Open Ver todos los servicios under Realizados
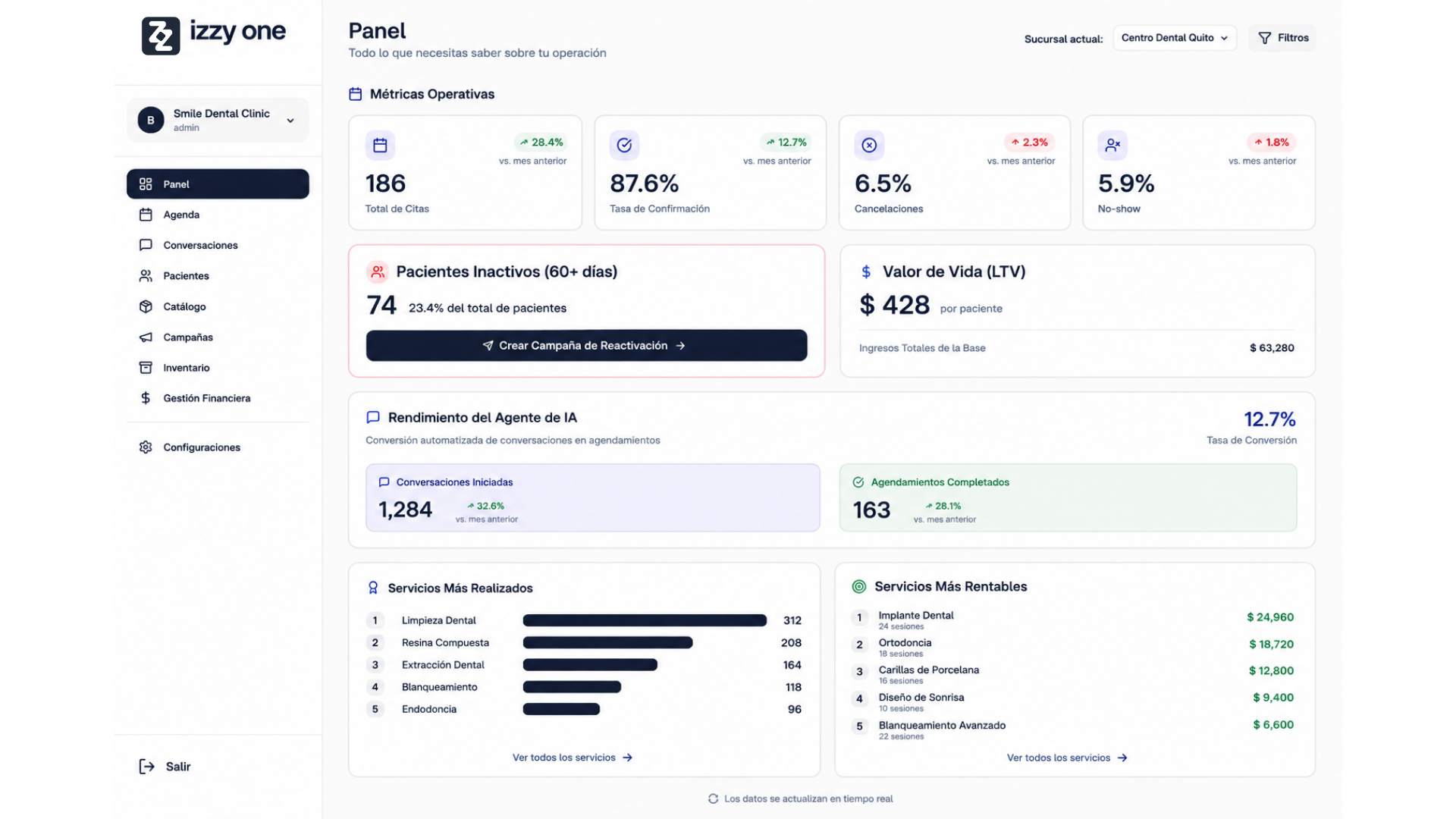Image resolution: width=1456 pixels, height=819 pixels. tap(572, 758)
